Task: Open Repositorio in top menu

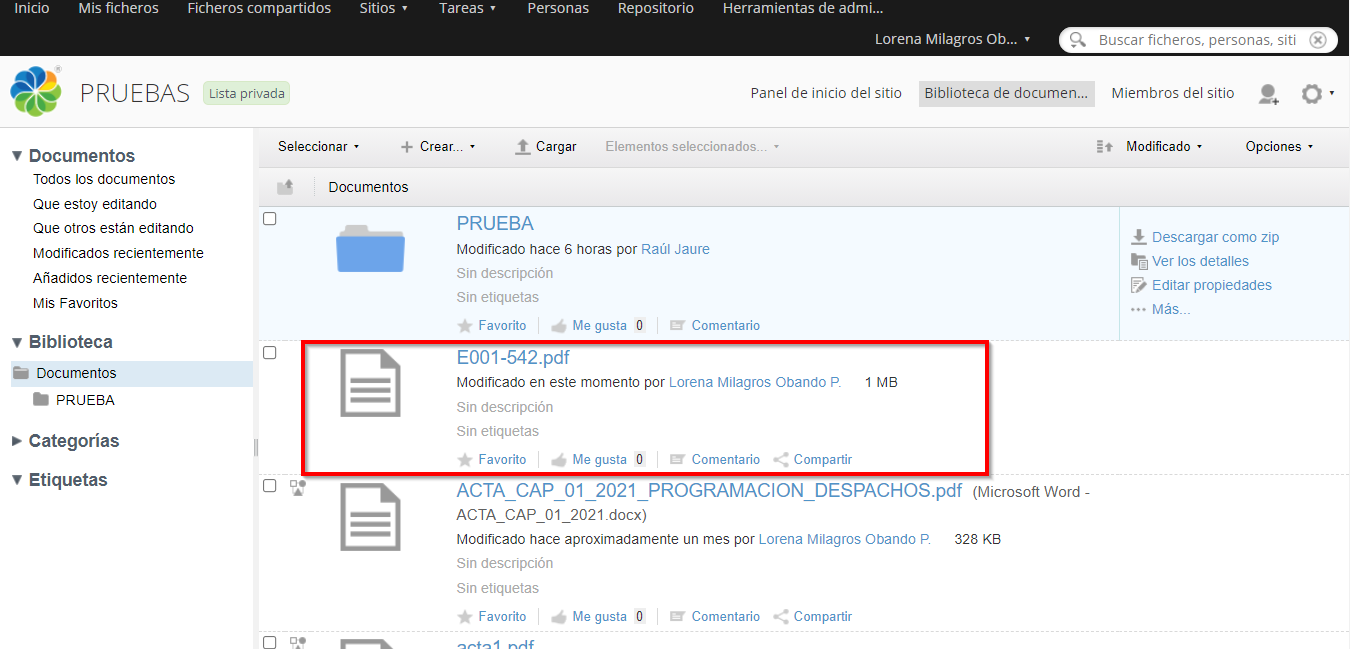Action: (656, 8)
